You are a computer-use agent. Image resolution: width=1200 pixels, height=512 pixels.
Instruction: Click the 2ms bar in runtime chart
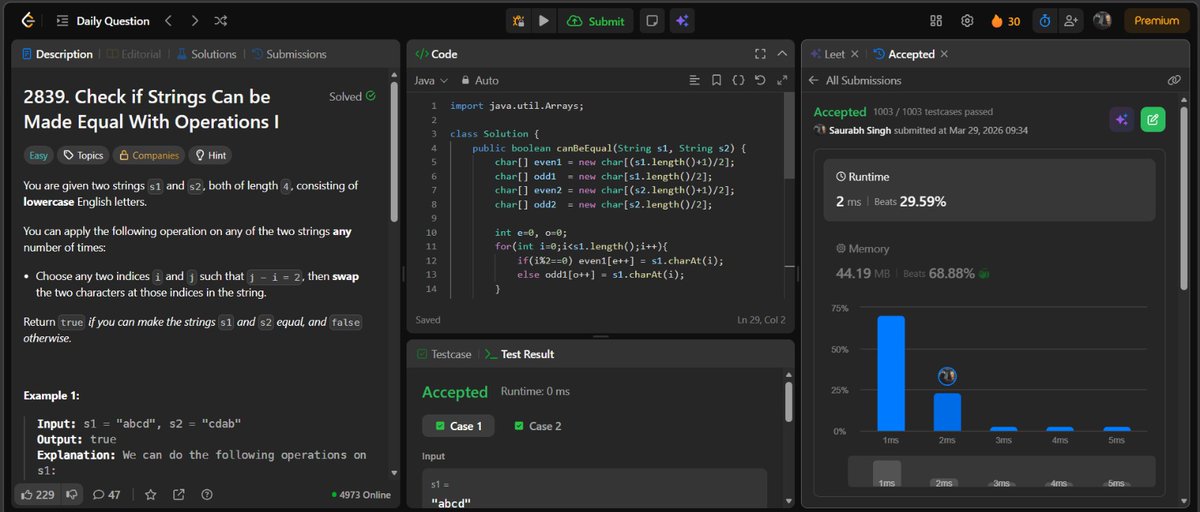click(x=947, y=412)
